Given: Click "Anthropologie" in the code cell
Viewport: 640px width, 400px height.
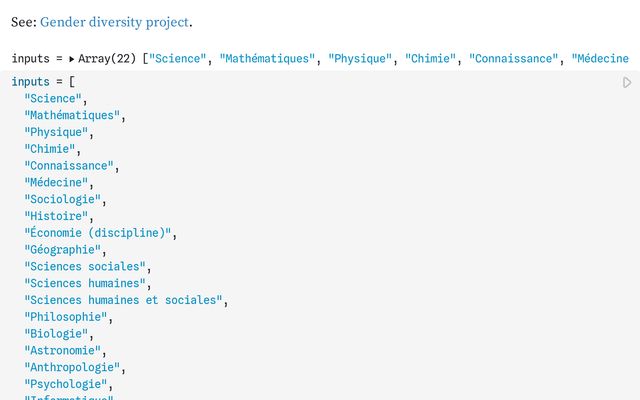Looking at the screenshot, I should (x=72, y=367).
